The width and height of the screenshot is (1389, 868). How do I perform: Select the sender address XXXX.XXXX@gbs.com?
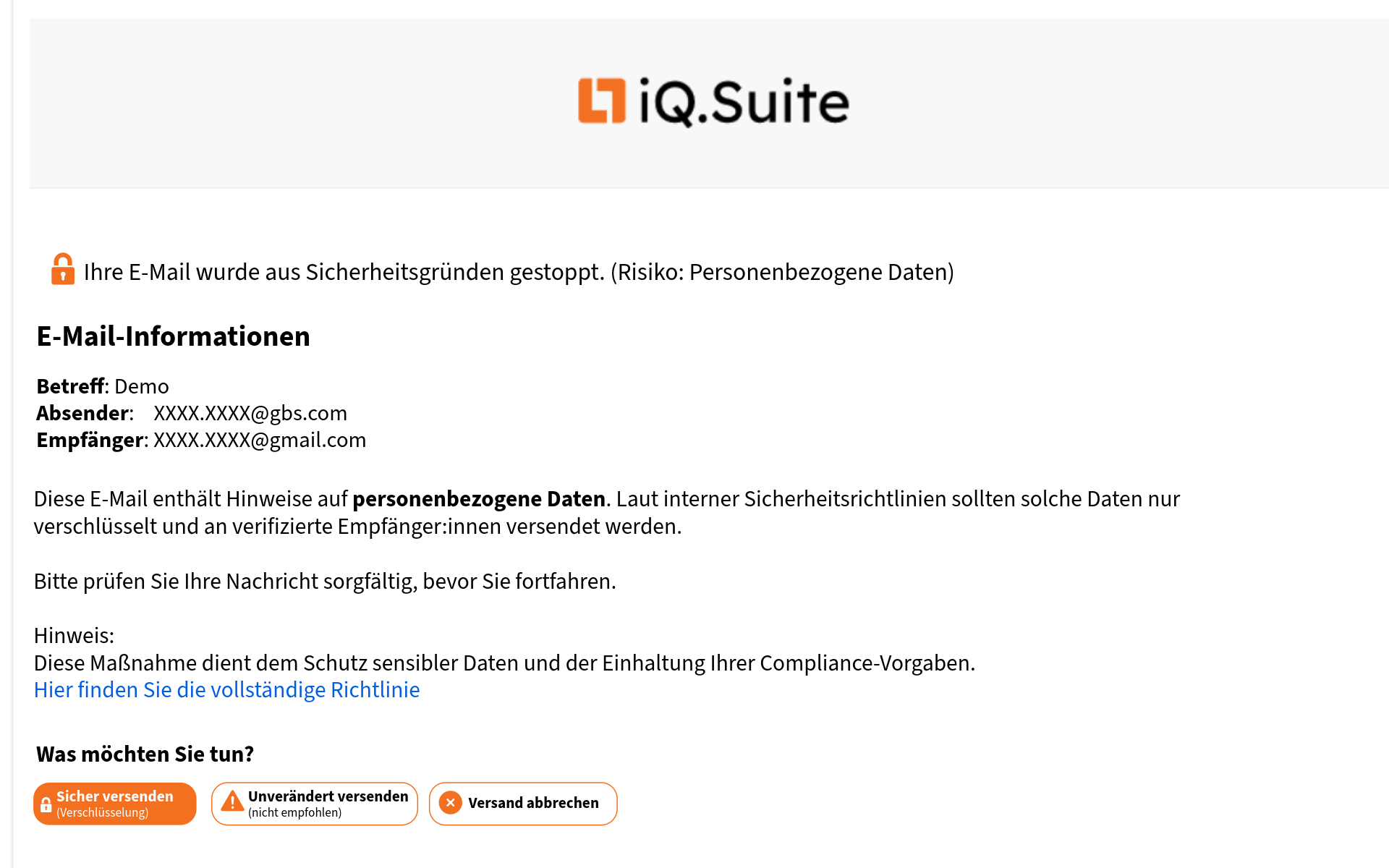pyautogui.click(x=250, y=413)
